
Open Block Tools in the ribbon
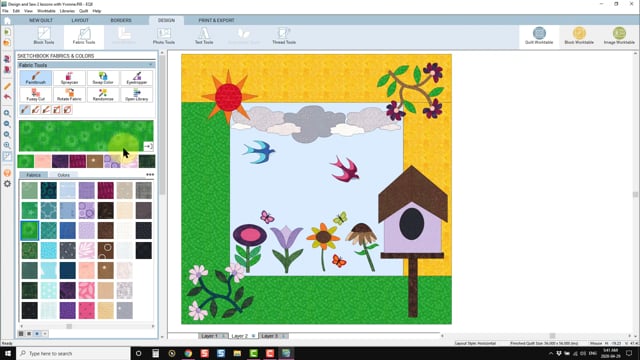tap(44, 36)
